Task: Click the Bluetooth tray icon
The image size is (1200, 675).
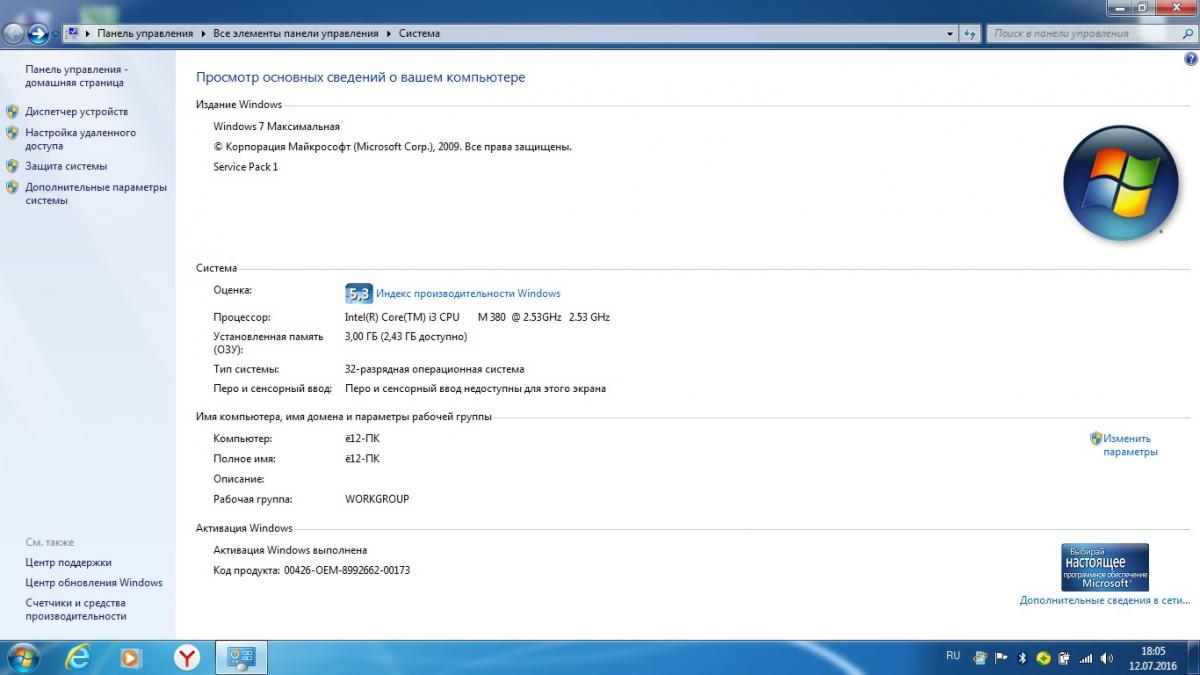Action: tap(1023, 658)
